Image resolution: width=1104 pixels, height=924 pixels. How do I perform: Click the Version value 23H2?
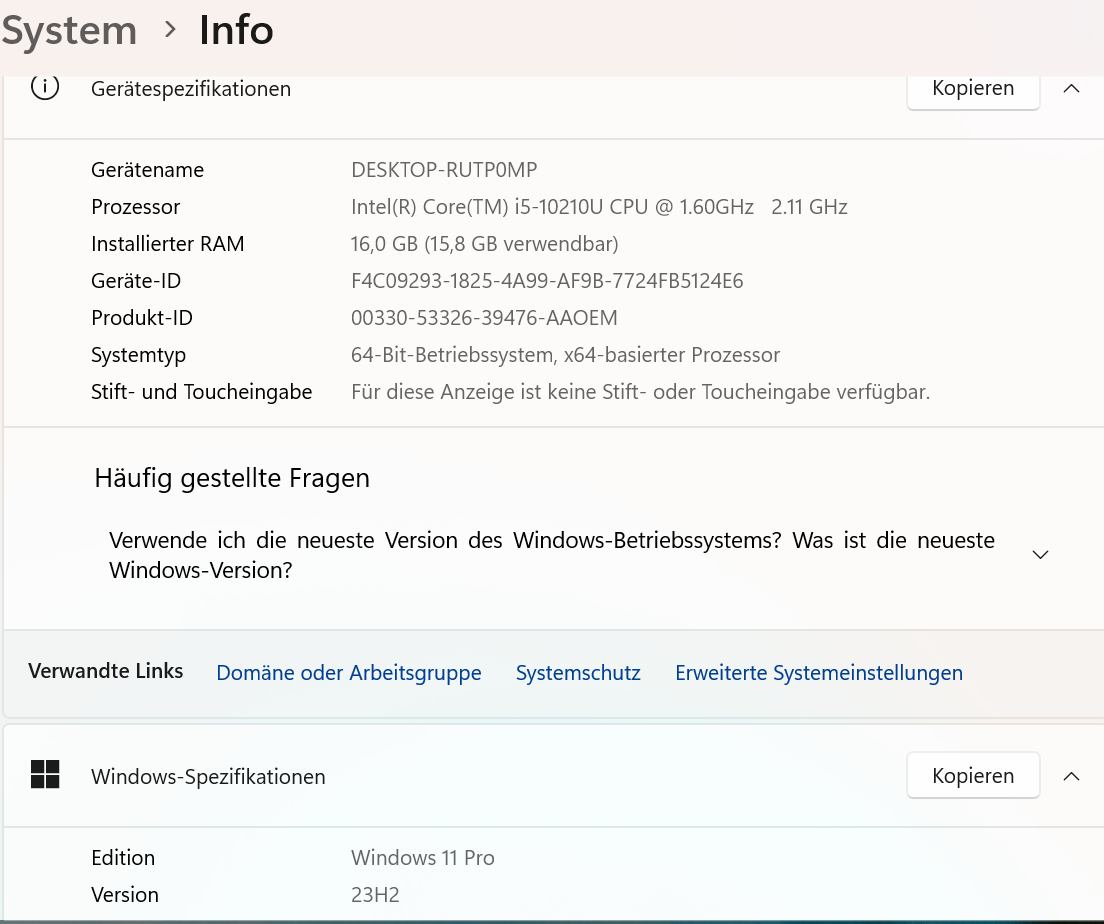(x=375, y=894)
